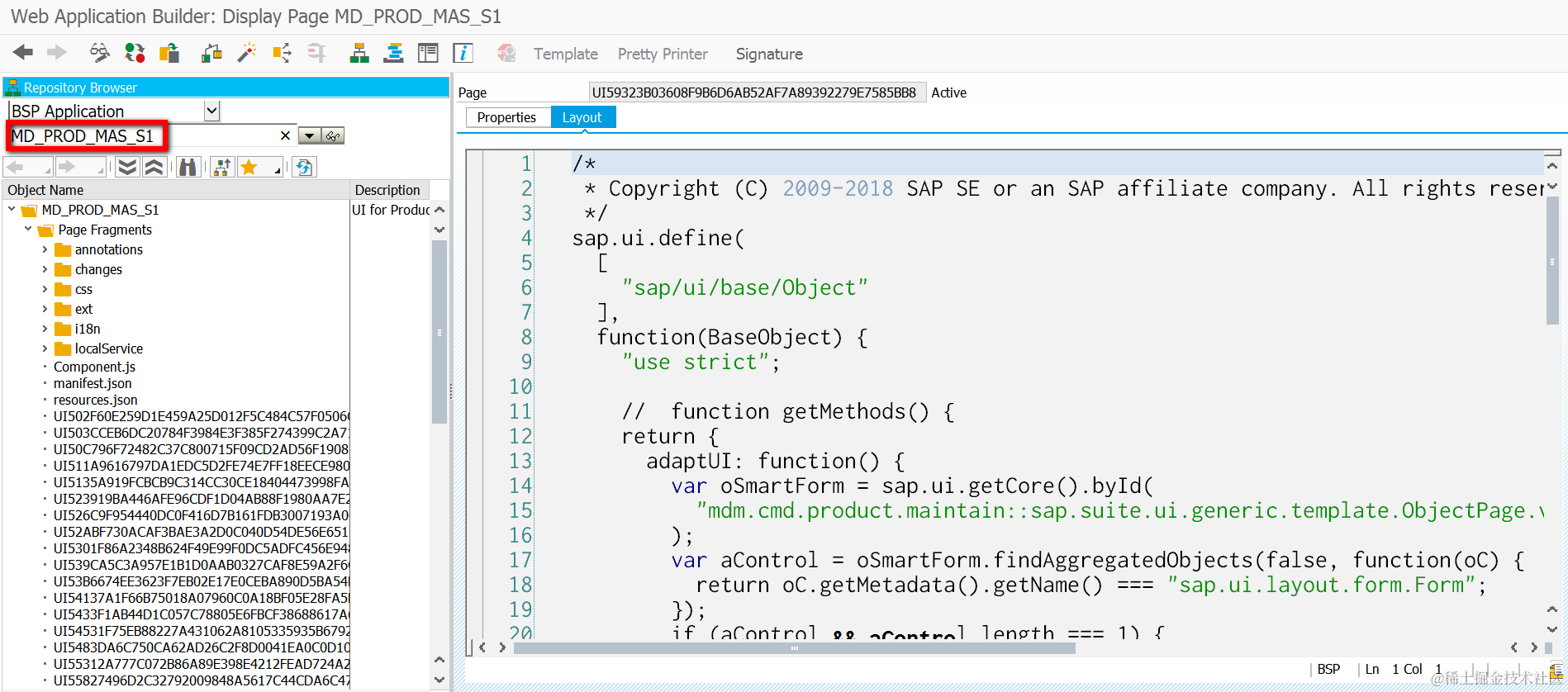Viewport: 1568px width, 692px height.
Task: Click the Repository Browser hierarchy icon
Action: (12, 88)
